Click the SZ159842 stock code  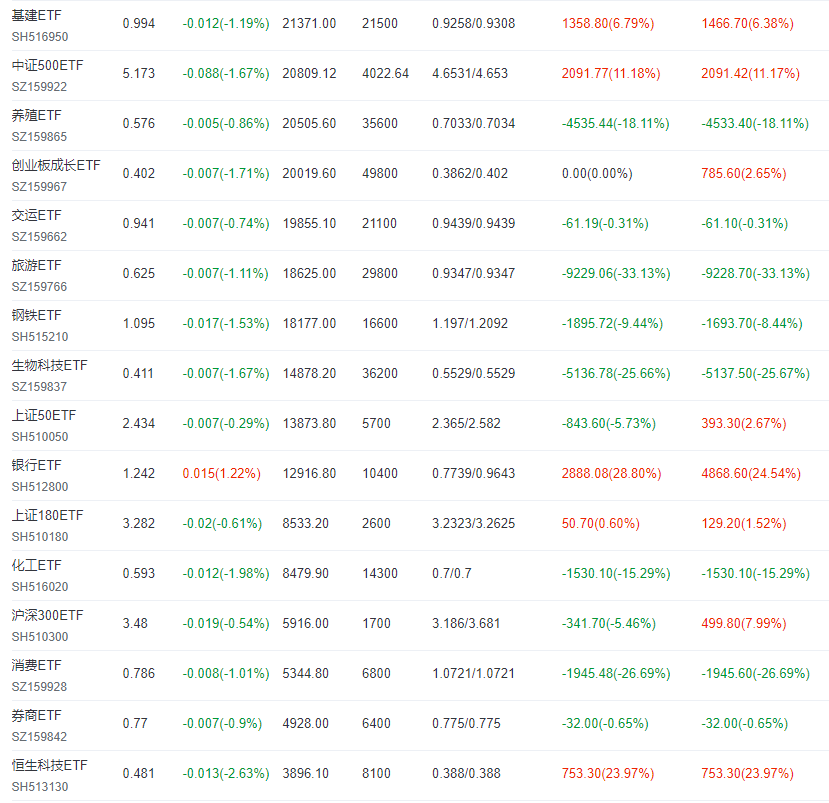click(x=39, y=737)
